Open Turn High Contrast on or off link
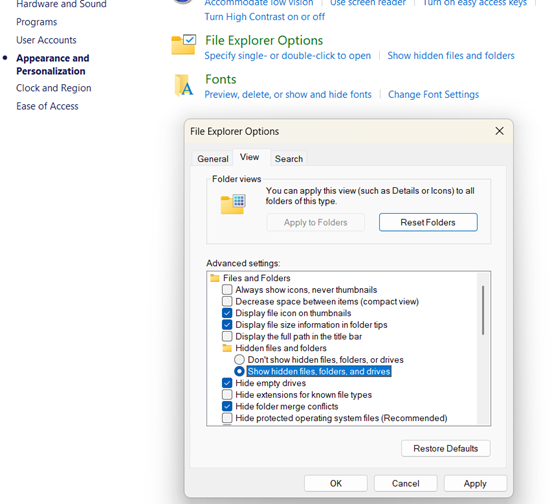The width and height of the screenshot is (552, 504). 265,17
